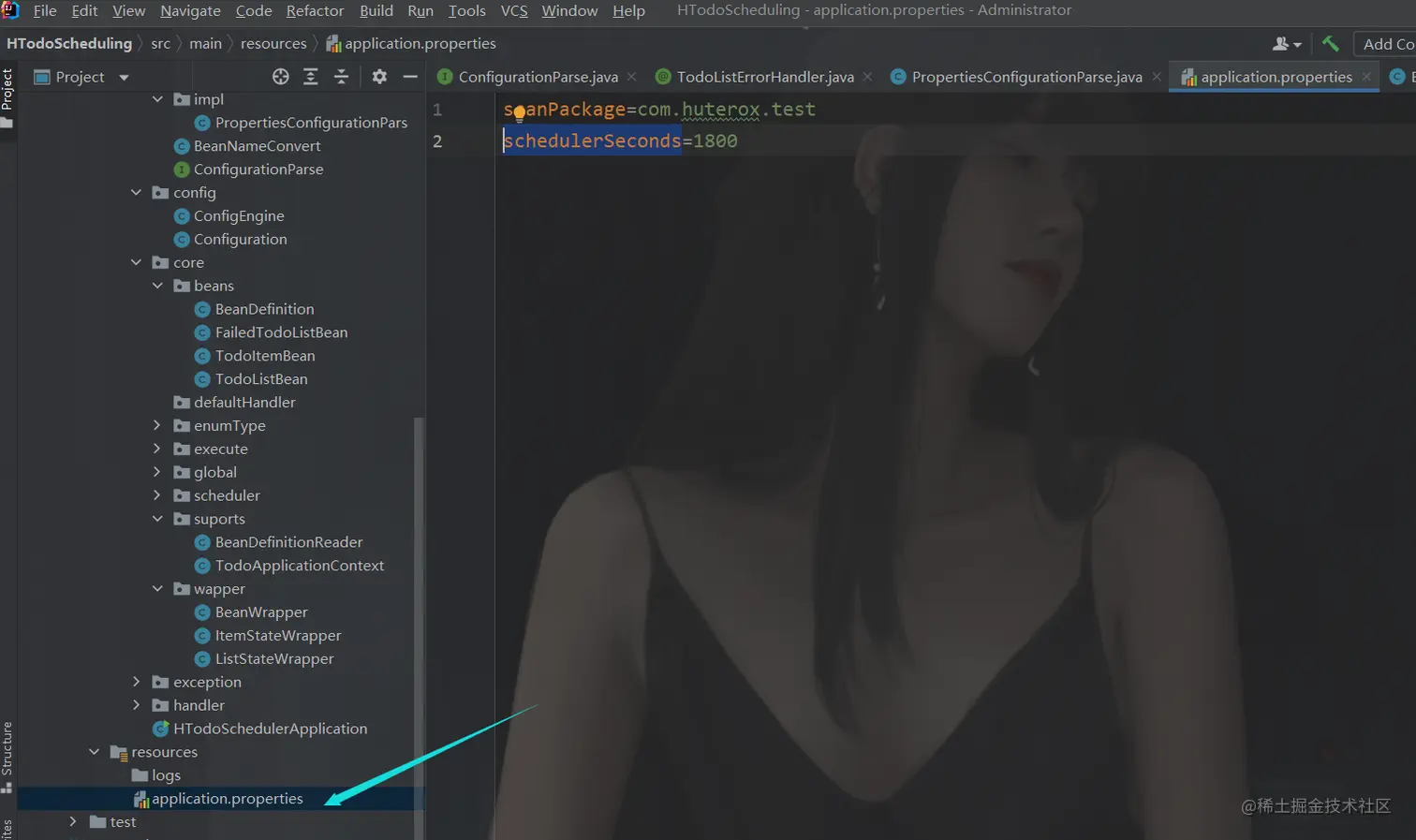Switch to PropertiesConfigurationParse.java tab
Screen dimensions: 1416x840
coord(1026,77)
